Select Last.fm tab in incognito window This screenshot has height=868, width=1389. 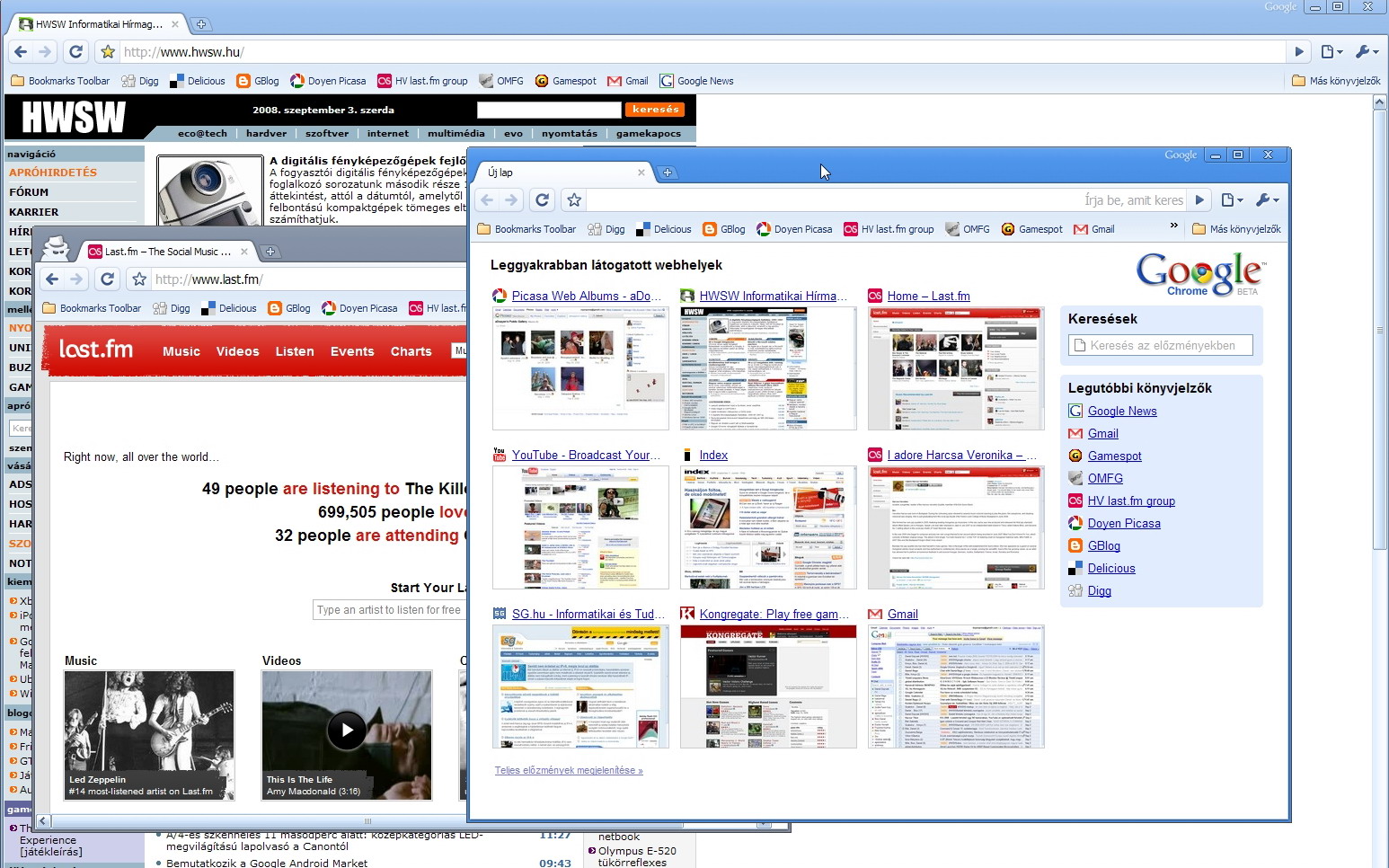(167, 252)
